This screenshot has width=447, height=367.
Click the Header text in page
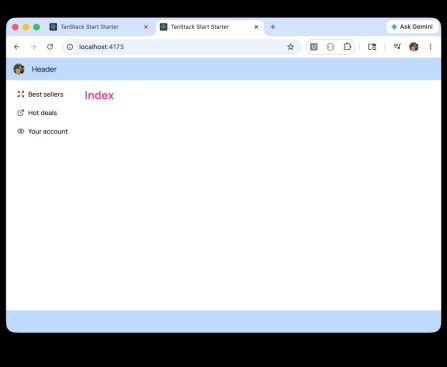[x=44, y=69]
